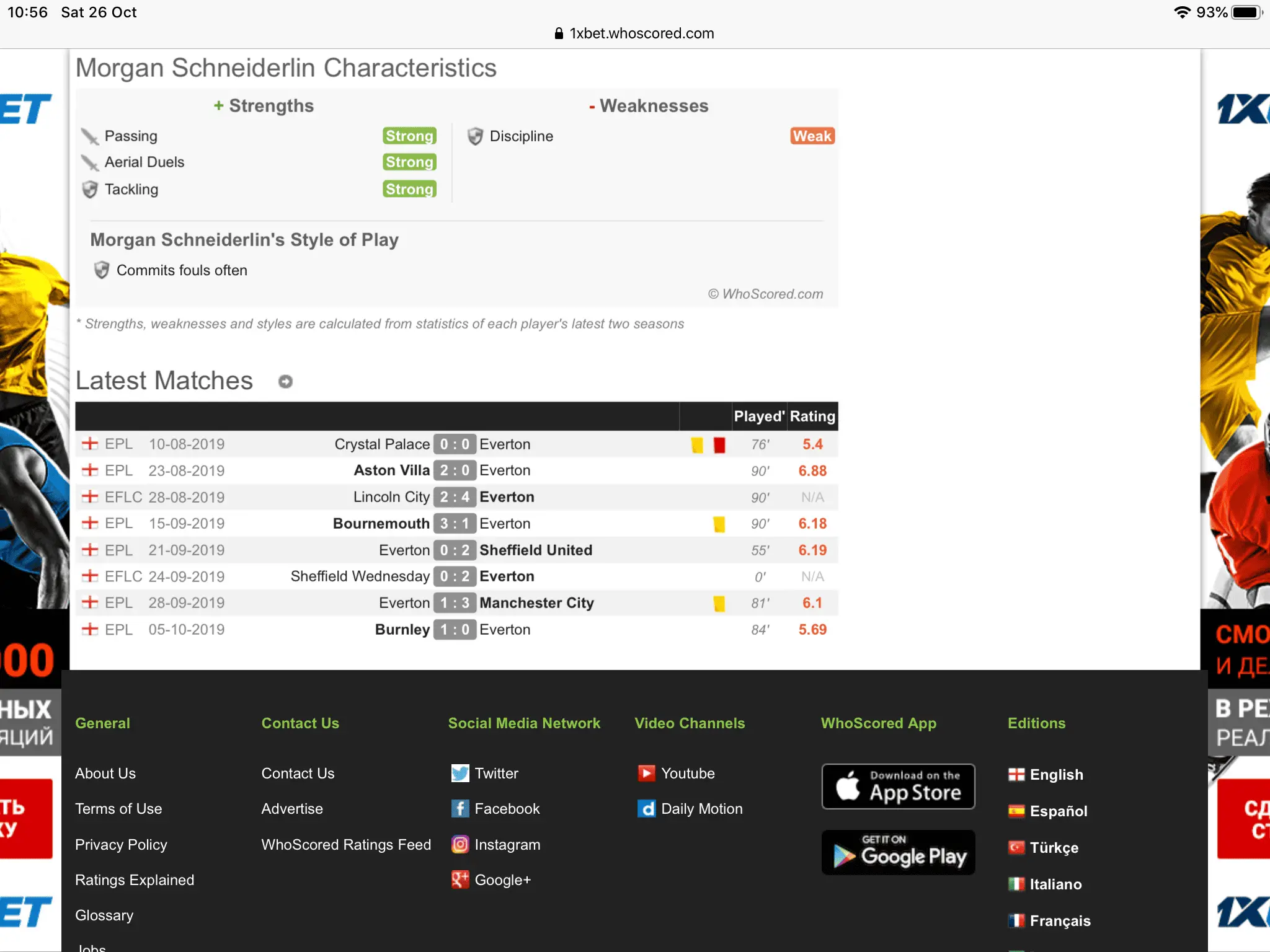Open the Manchester City team link
The width and height of the screenshot is (1270, 952).
point(537,603)
